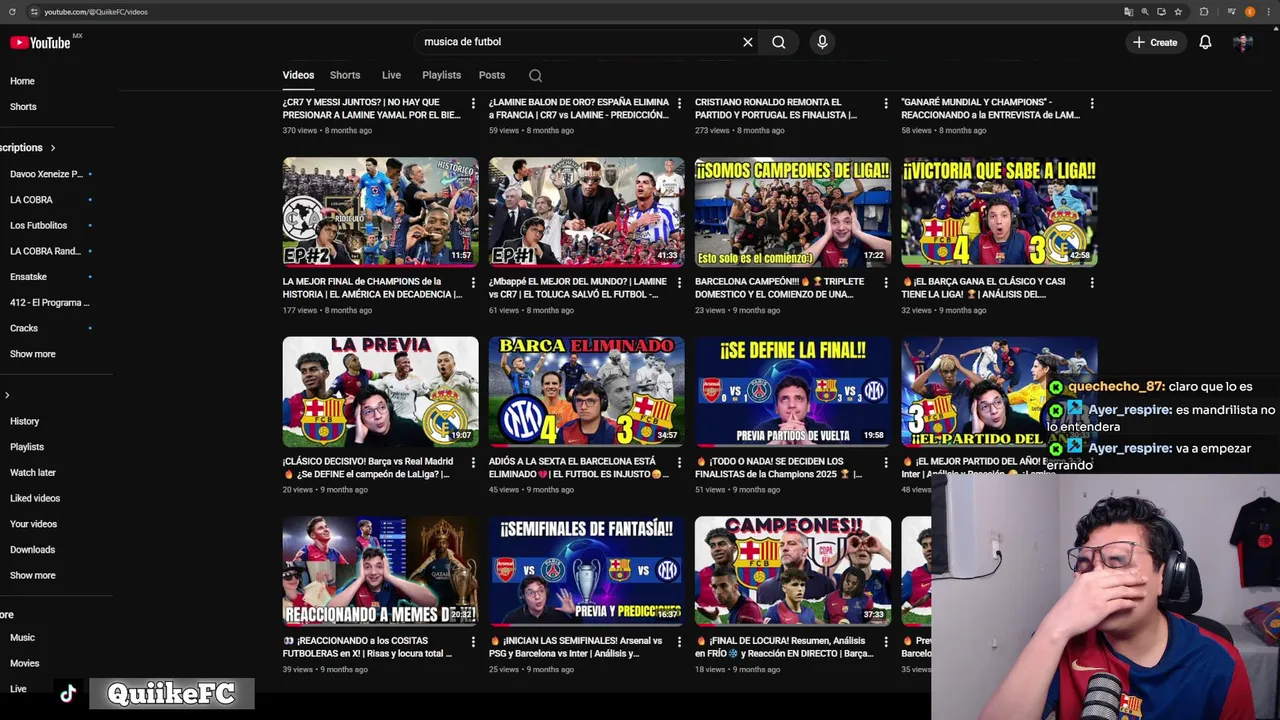This screenshot has height=720, width=1280.
Task: Open options for CR7 Y MESSI JUNTOS video
Action: (473, 103)
